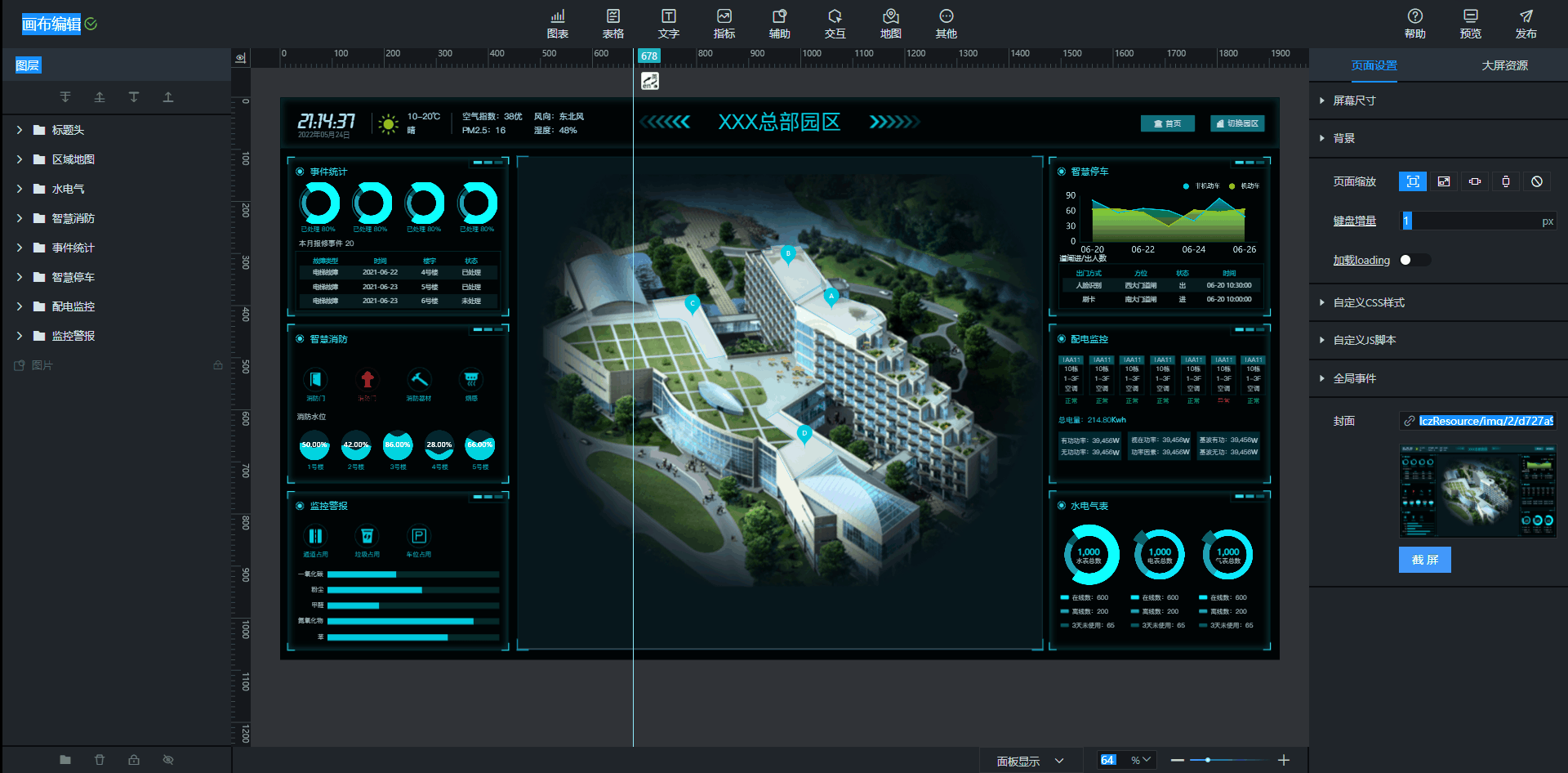The height and width of the screenshot is (773, 1568).
Task: Toggle hidden-eye visibility icon in layer footer
Action: coord(168,760)
